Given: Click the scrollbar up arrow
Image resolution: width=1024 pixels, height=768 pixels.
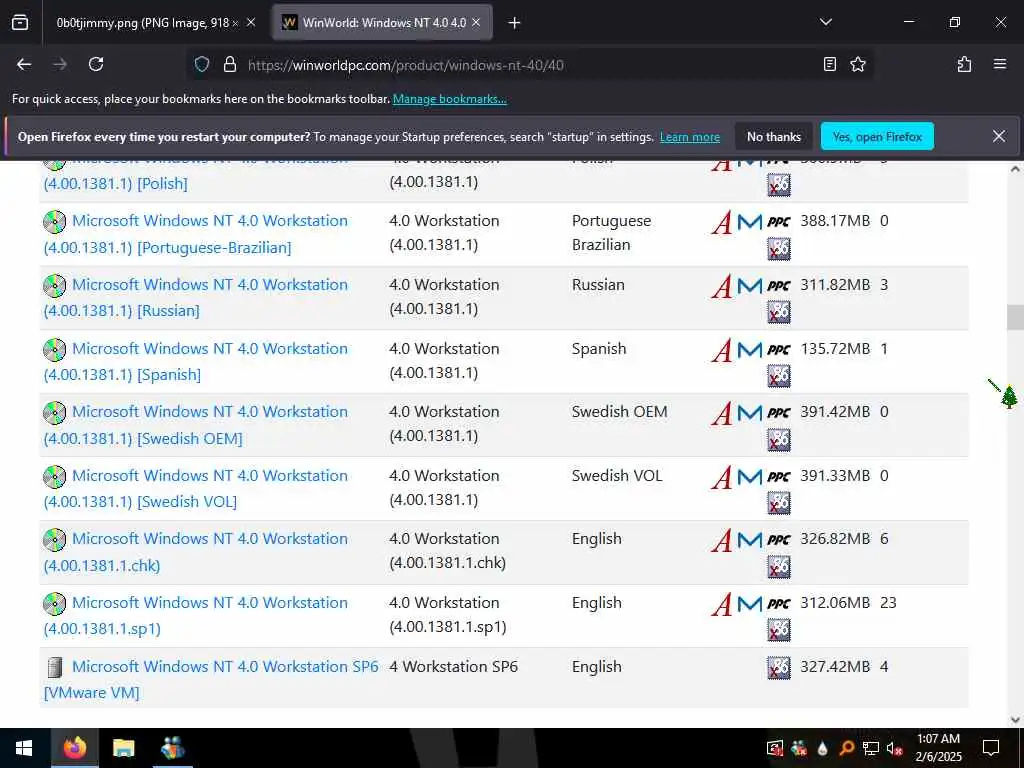Looking at the screenshot, I should [x=1015, y=168].
